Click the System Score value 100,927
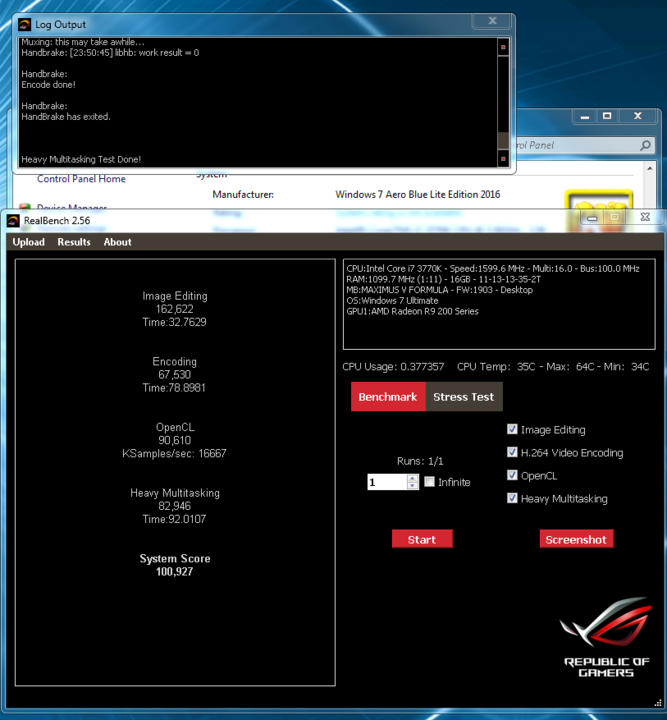 (x=174, y=572)
